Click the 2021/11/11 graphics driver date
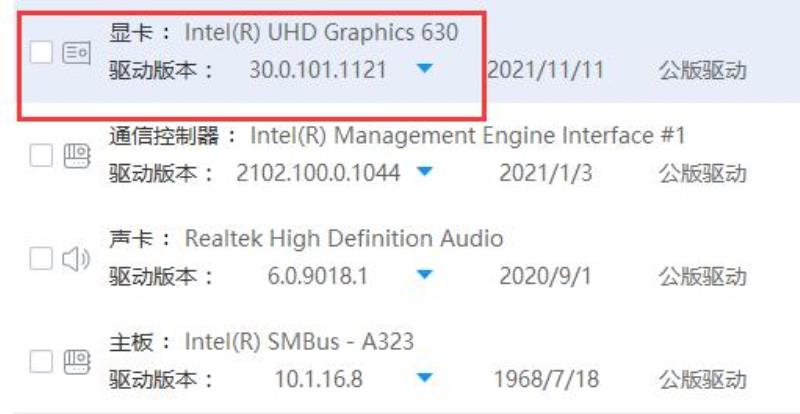The height and width of the screenshot is (414, 800). [x=545, y=70]
